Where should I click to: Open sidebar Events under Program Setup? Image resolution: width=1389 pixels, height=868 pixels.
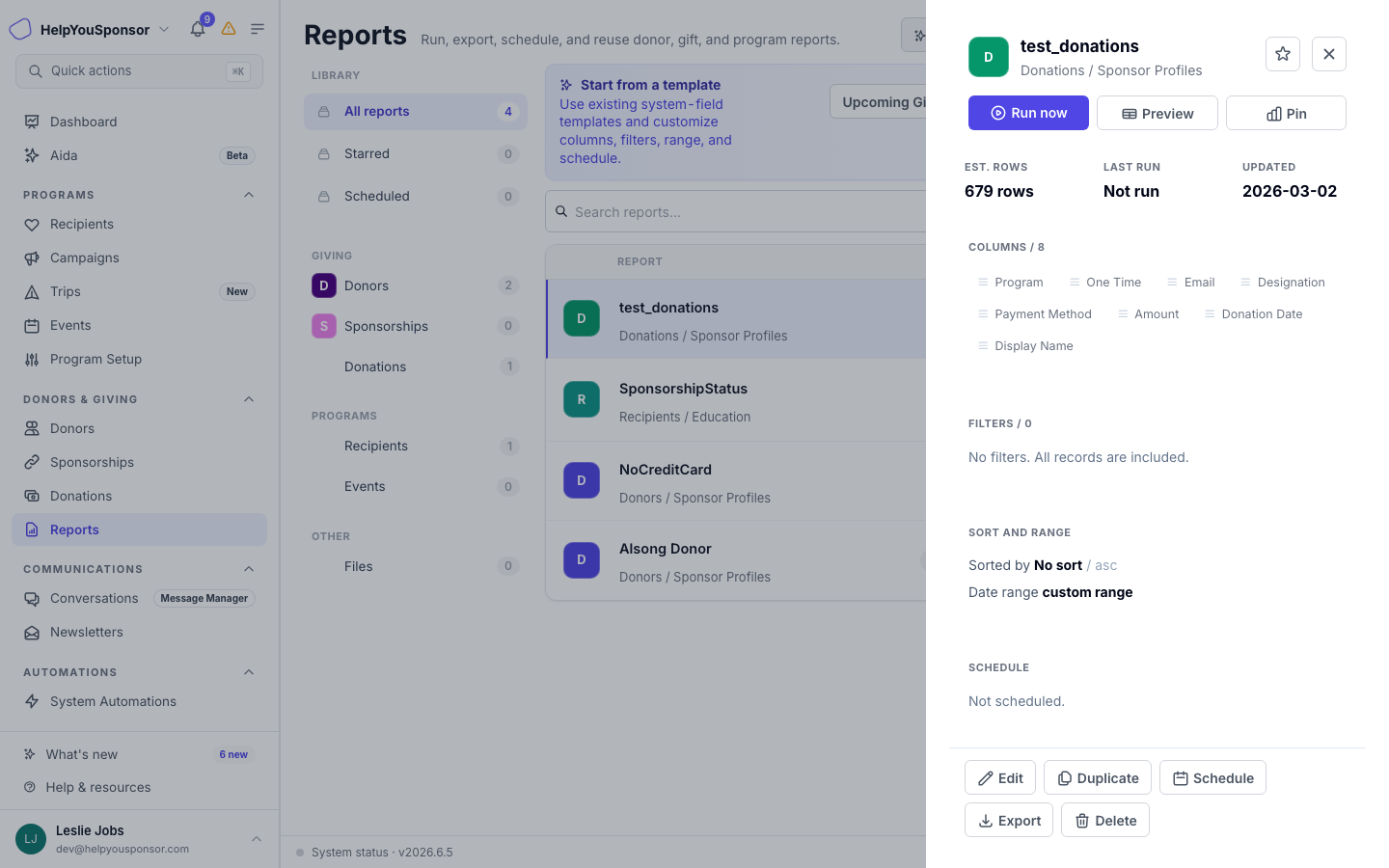[x=139, y=325]
